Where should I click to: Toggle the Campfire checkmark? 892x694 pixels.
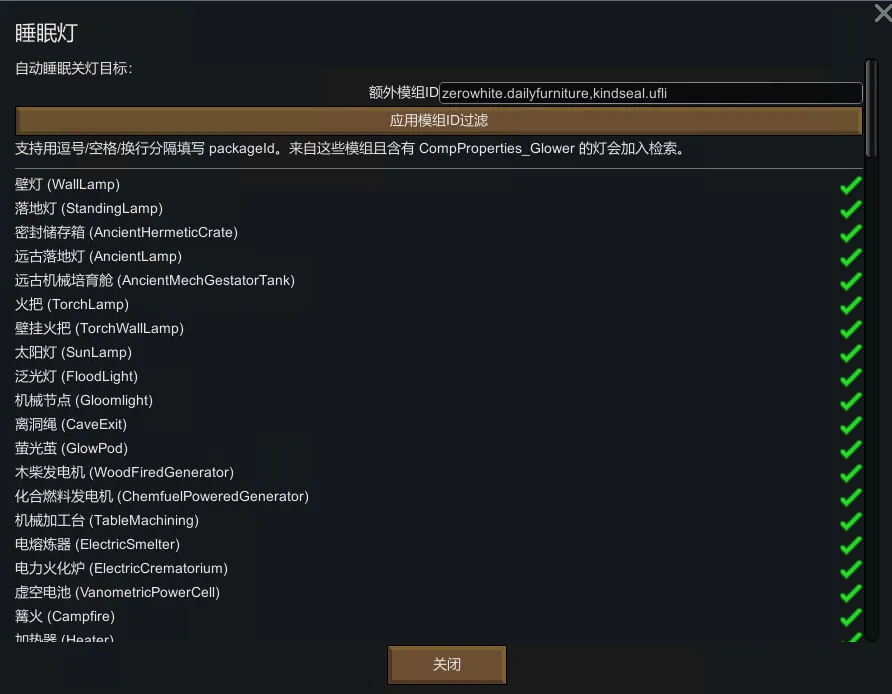pos(851,617)
